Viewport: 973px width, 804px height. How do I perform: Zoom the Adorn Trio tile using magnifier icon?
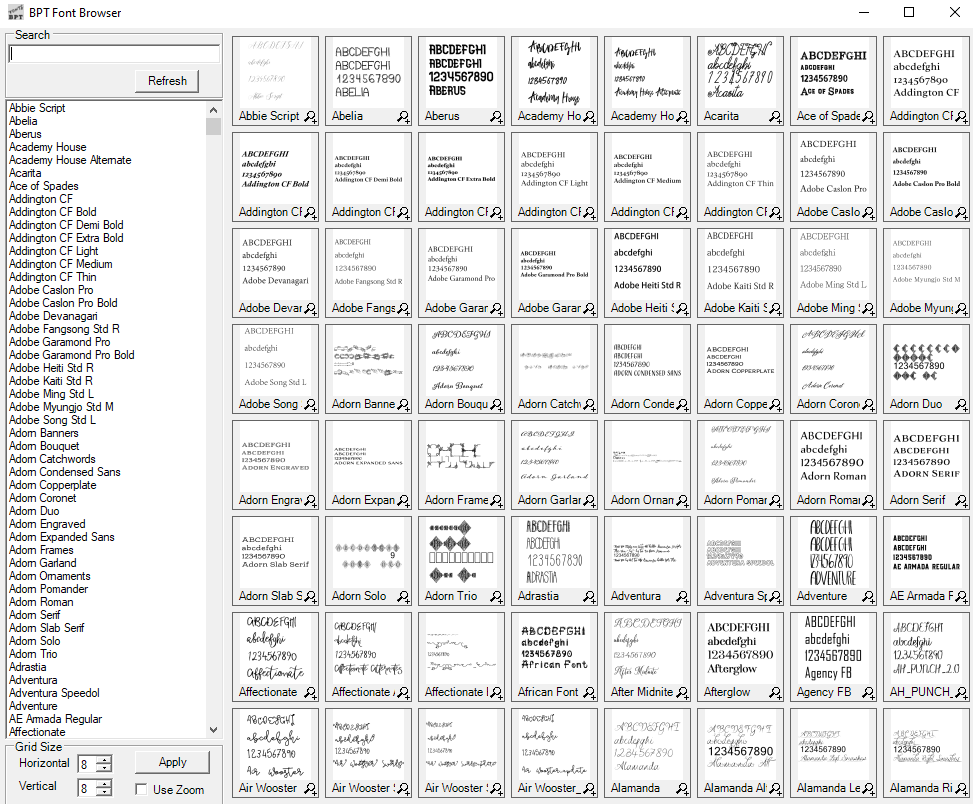[x=496, y=597]
